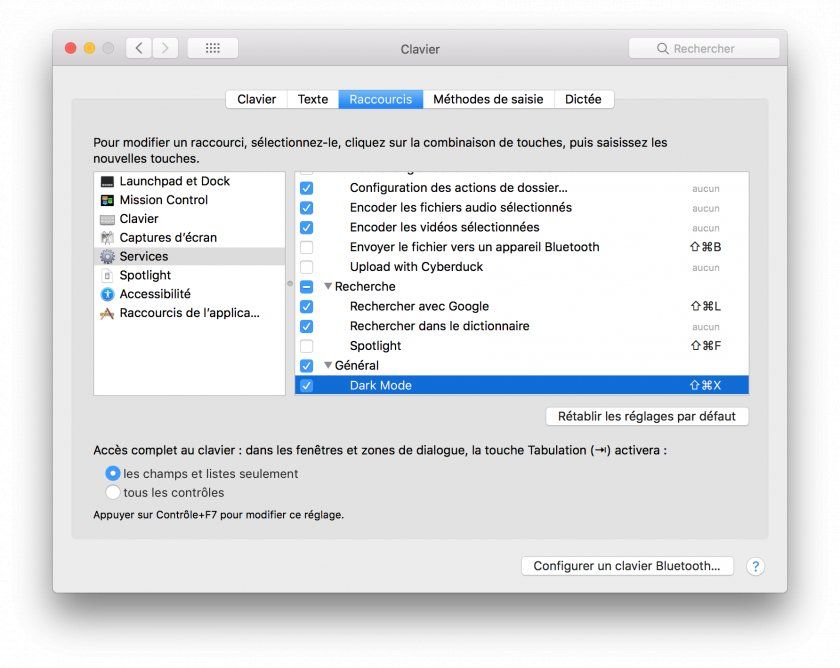840x668 pixels.
Task: Click the Raccourcis de l'application icon
Action: (107, 313)
